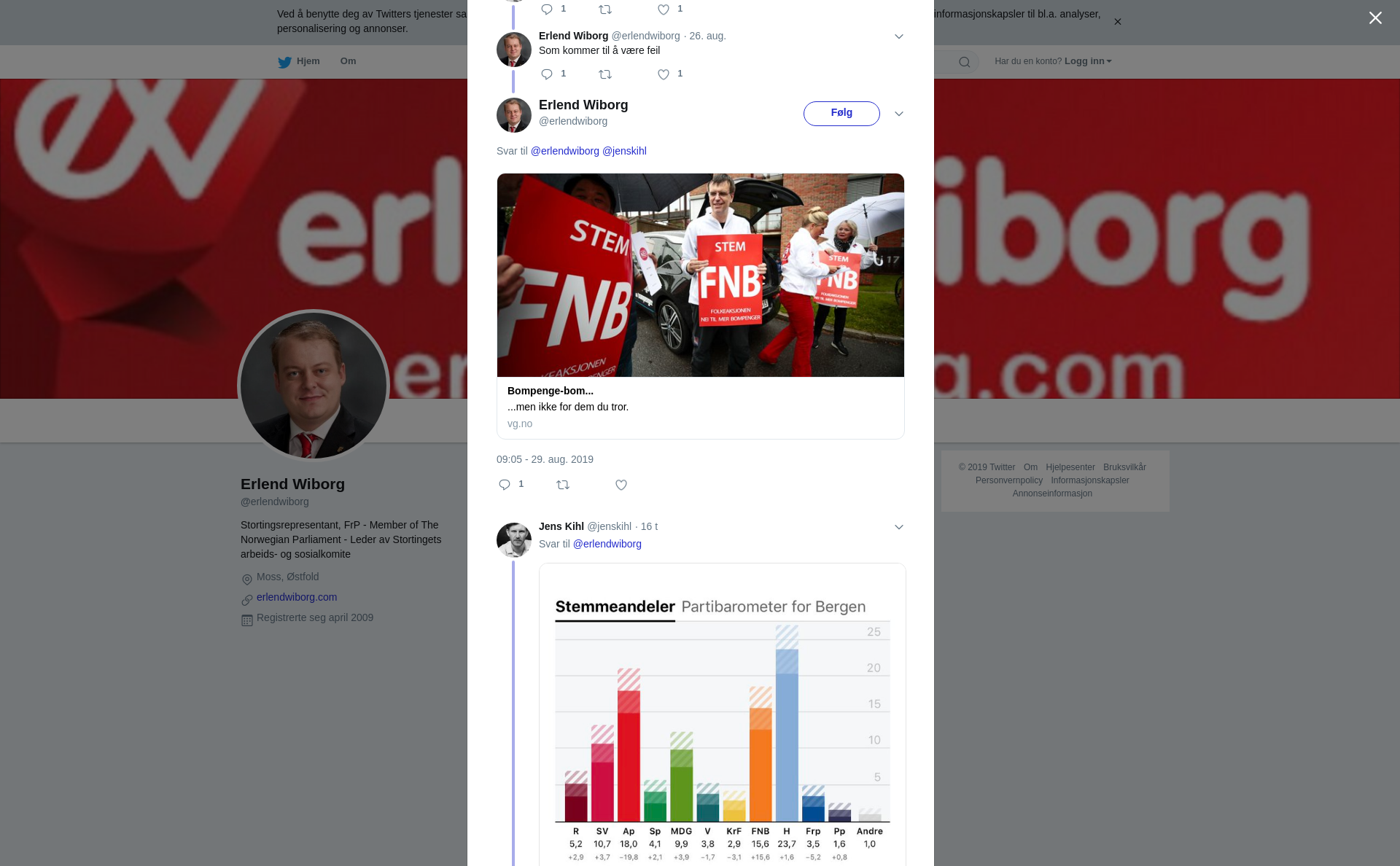
Task: Open the Stemmeandeler Bergen chart image
Action: (x=723, y=714)
